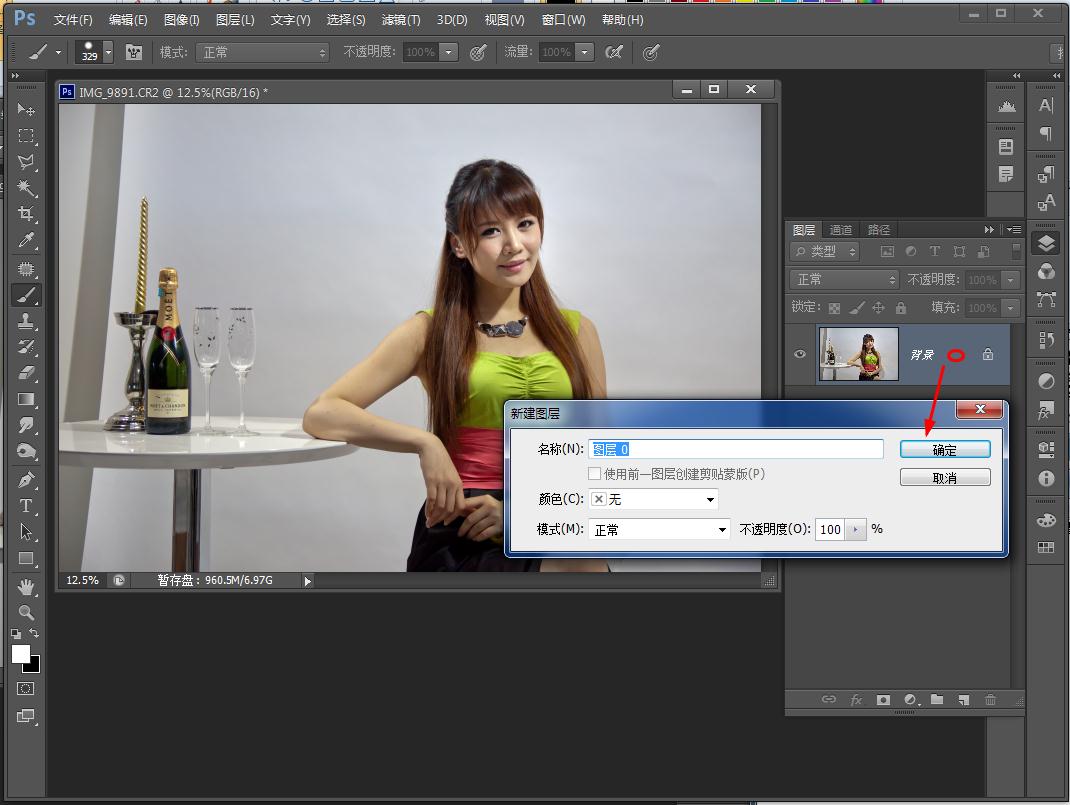Click the Zoom magnifier tool

26,612
